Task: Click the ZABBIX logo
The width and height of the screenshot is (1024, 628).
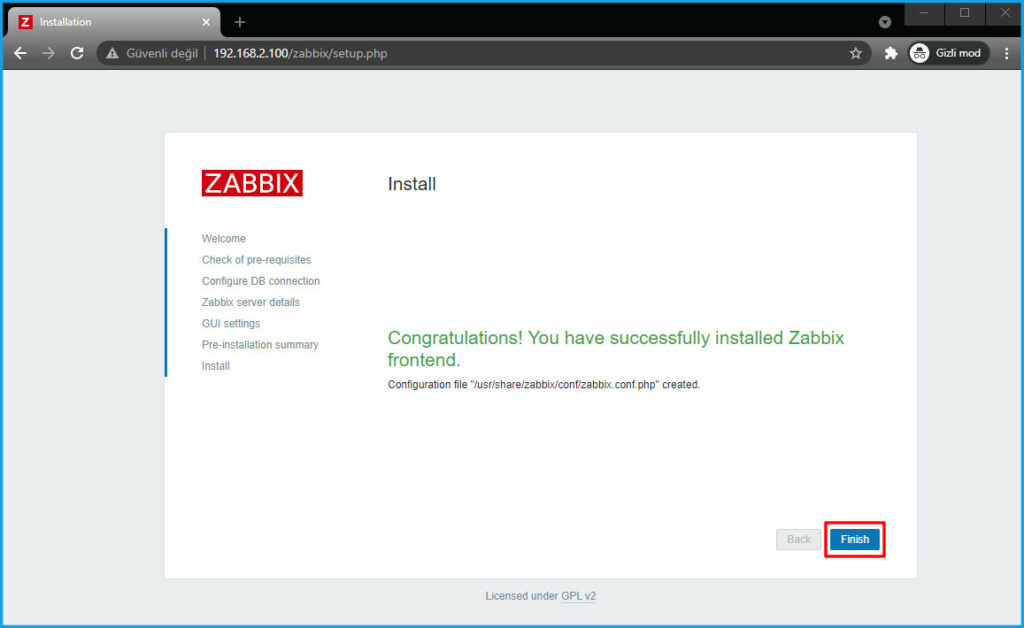Action: (252, 183)
